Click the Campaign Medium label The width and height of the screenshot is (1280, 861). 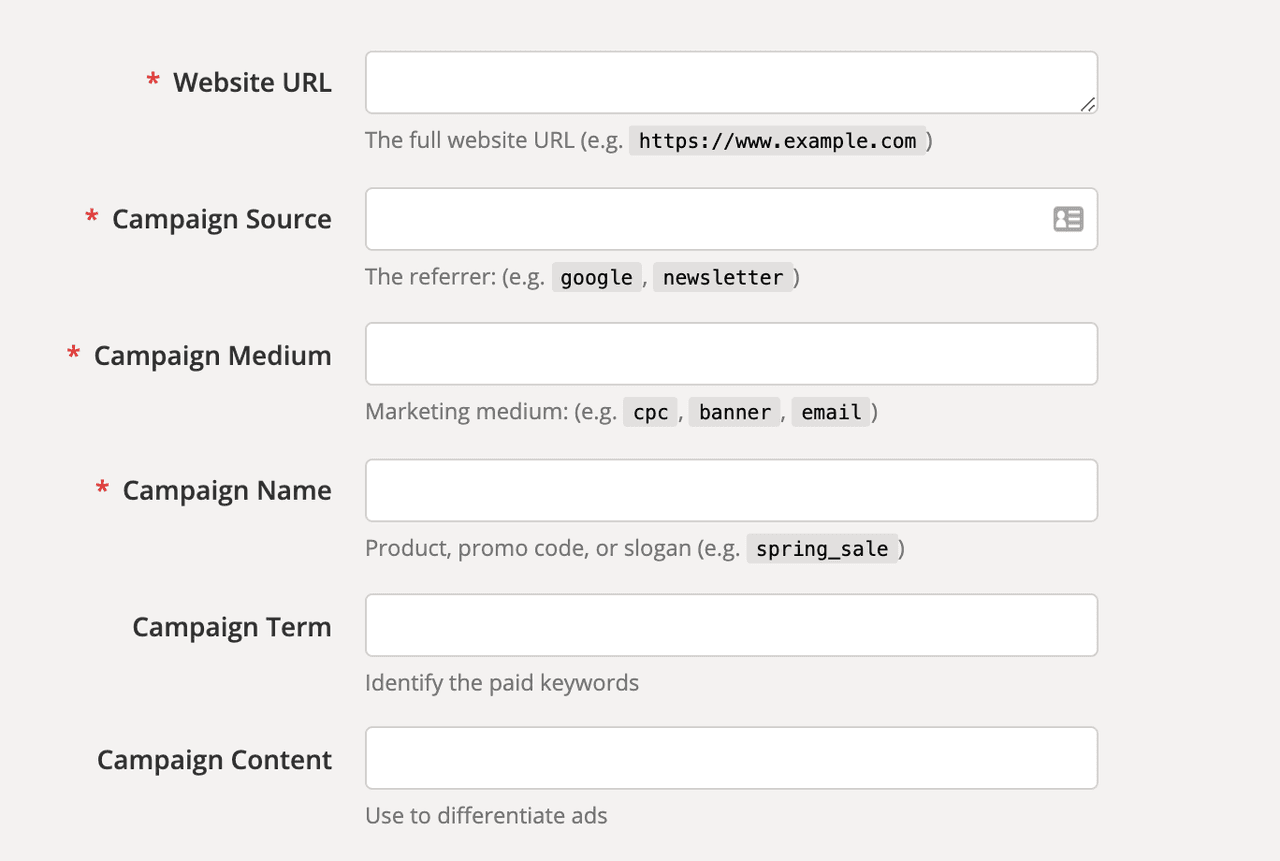click(x=212, y=355)
